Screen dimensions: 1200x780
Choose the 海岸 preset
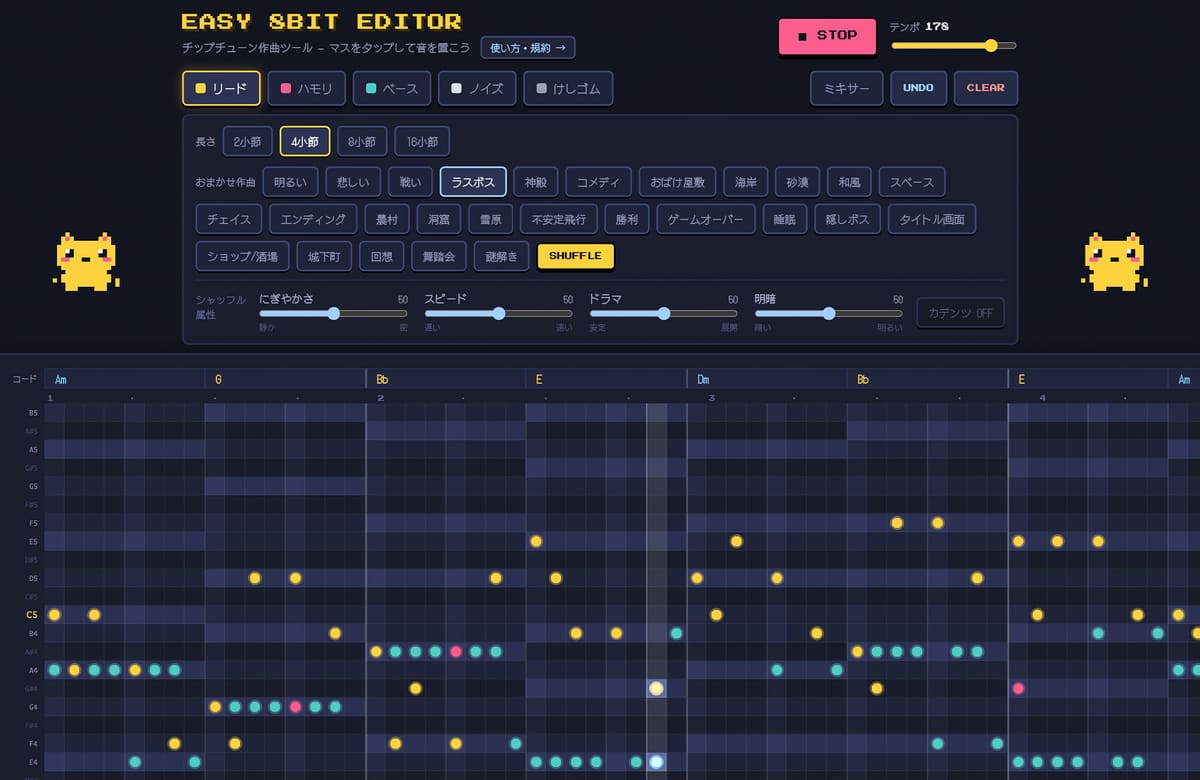coord(745,182)
